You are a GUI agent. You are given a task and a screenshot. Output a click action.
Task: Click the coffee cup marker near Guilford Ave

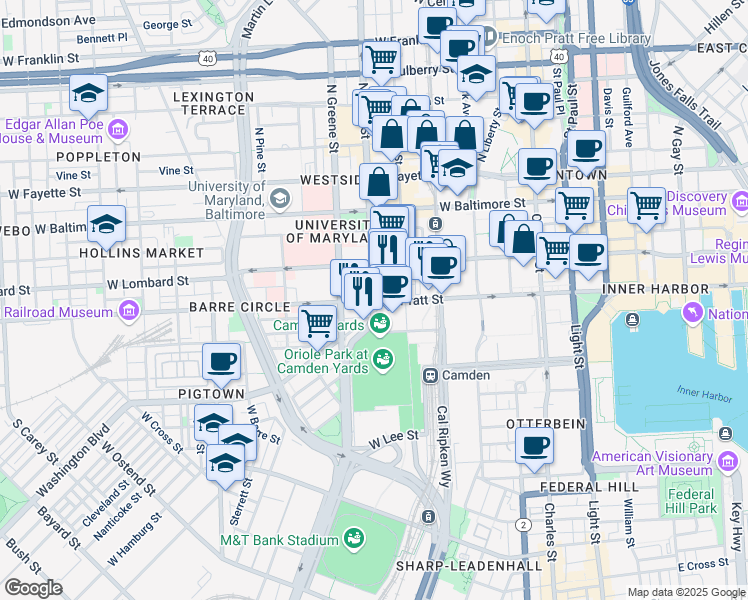(587, 150)
